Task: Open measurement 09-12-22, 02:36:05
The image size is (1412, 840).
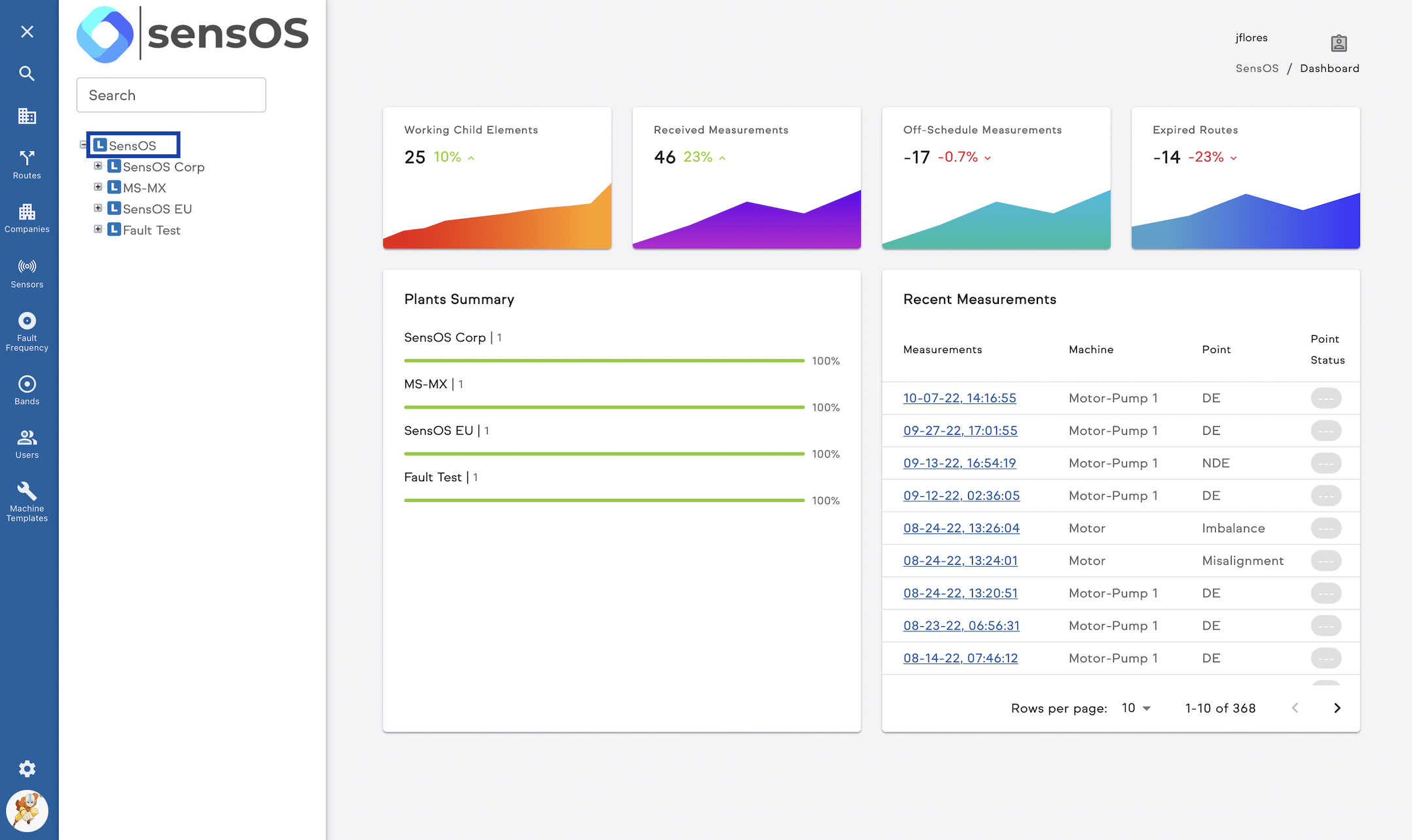Action: (x=962, y=496)
